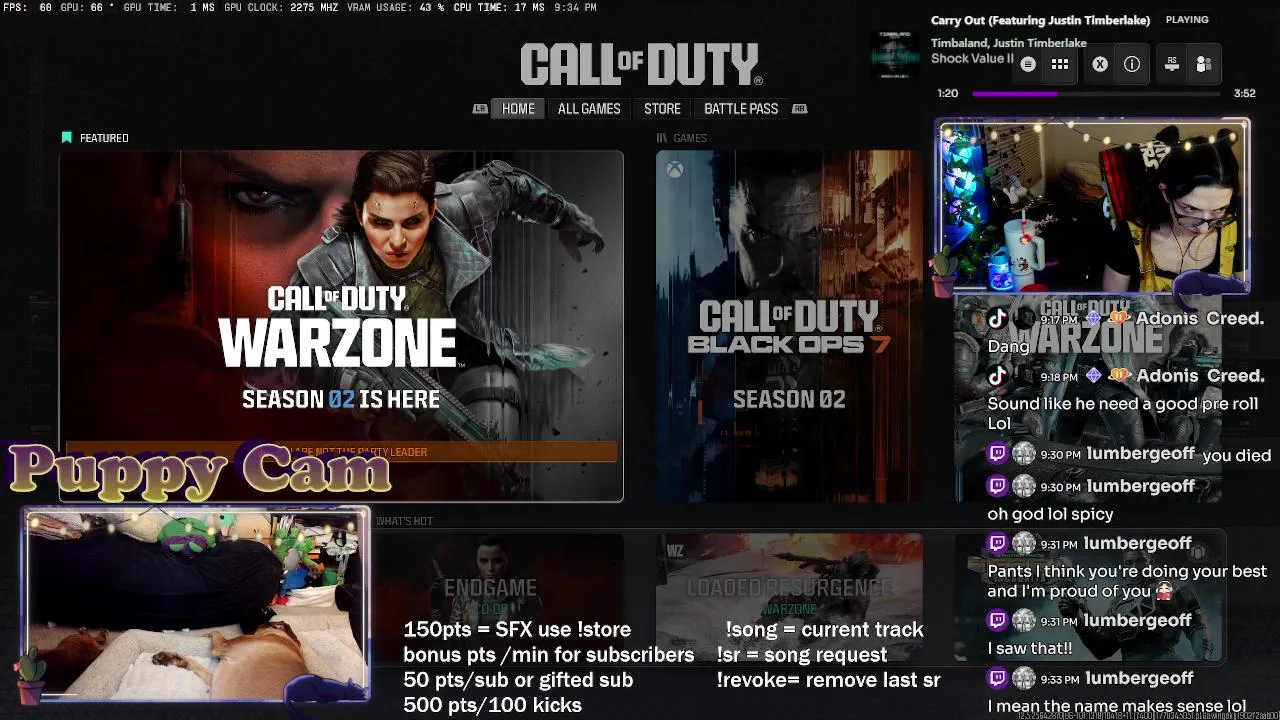Click 'I mean the name makes sense lol'

1116,706
